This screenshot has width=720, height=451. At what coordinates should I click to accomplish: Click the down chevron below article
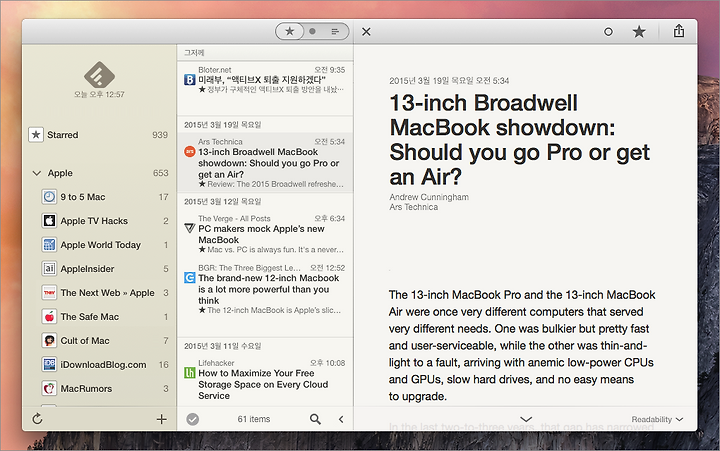click(526, 419)
